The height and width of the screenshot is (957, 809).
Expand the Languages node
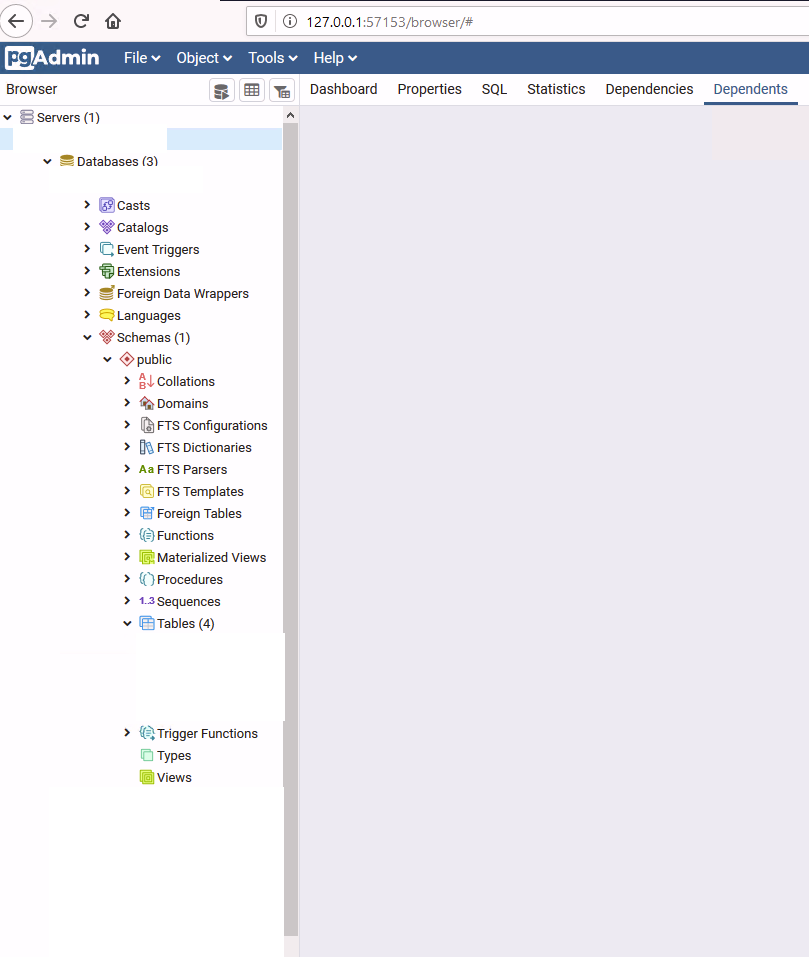87,314
